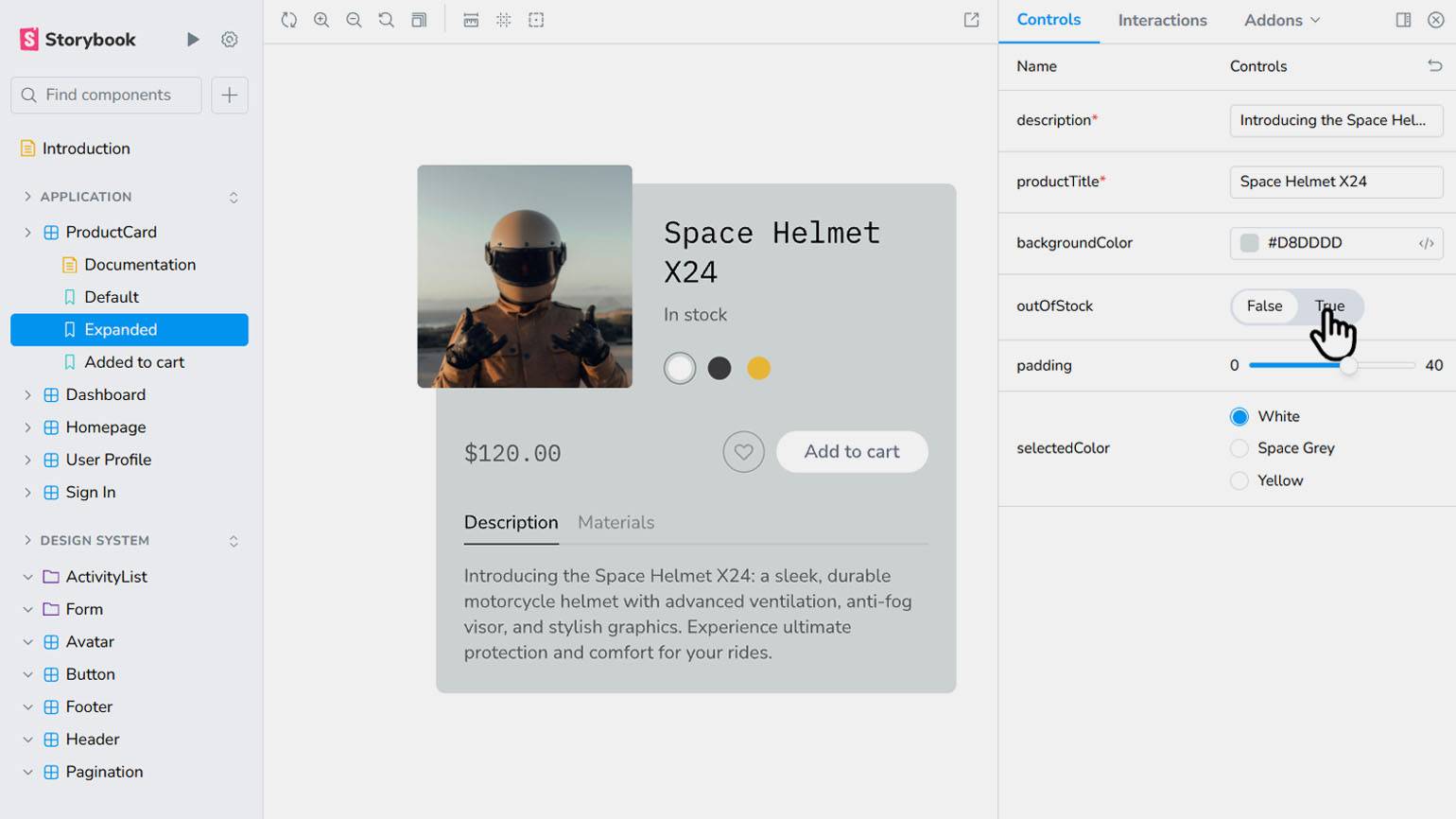This screenshot has width=1456, height=819.
Task: Toggle the outline dashed-square toolbar icon
Action: coord(536,20)
